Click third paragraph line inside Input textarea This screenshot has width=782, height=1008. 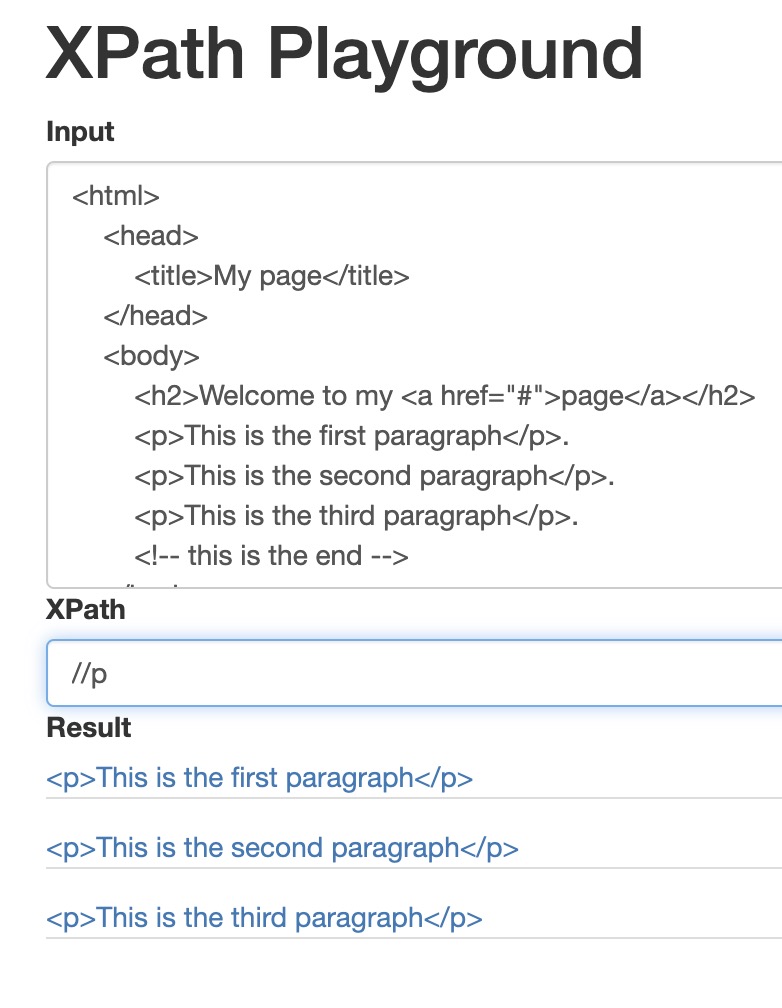(x=356, y=516)
